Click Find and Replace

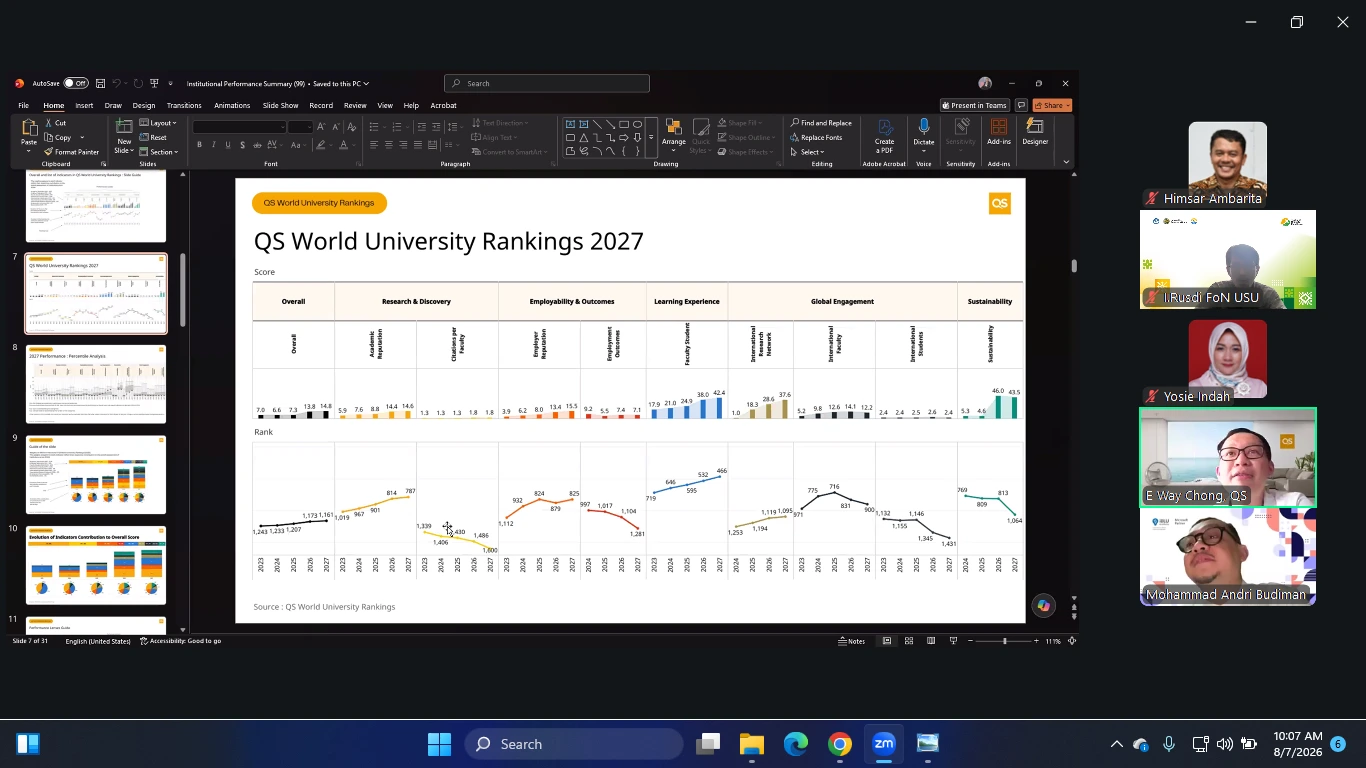pyautogui.click(x=821, y=123)
